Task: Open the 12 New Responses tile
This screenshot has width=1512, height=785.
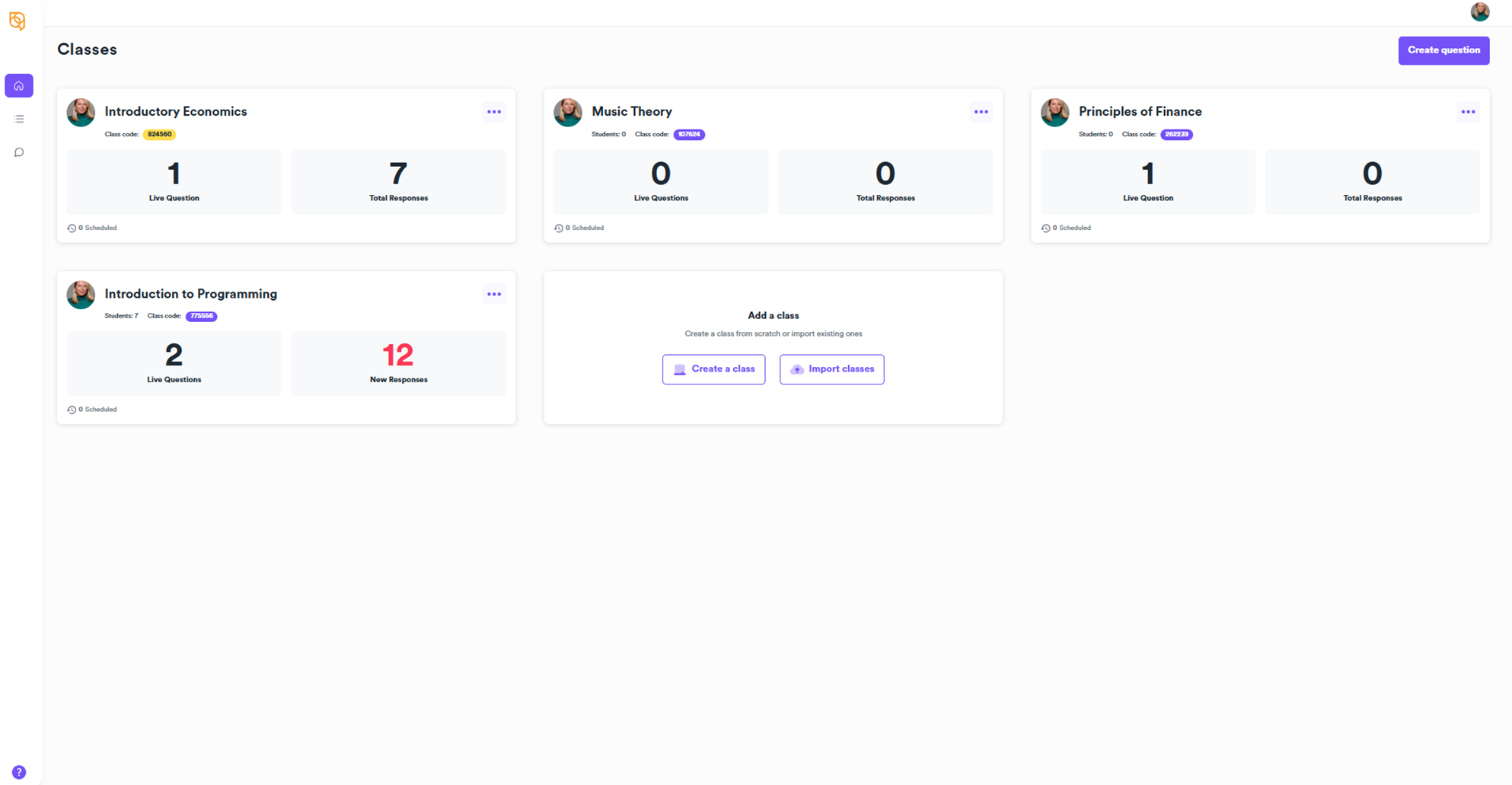Action: (x=398, y=363)
